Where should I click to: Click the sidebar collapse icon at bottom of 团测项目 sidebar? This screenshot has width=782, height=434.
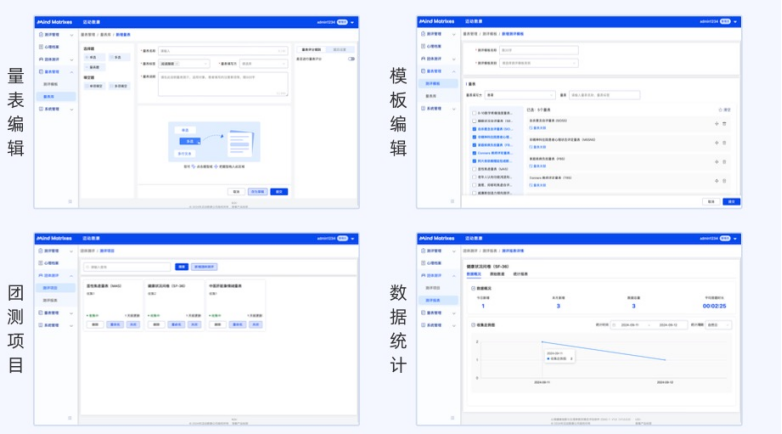(x=70, y=418)
